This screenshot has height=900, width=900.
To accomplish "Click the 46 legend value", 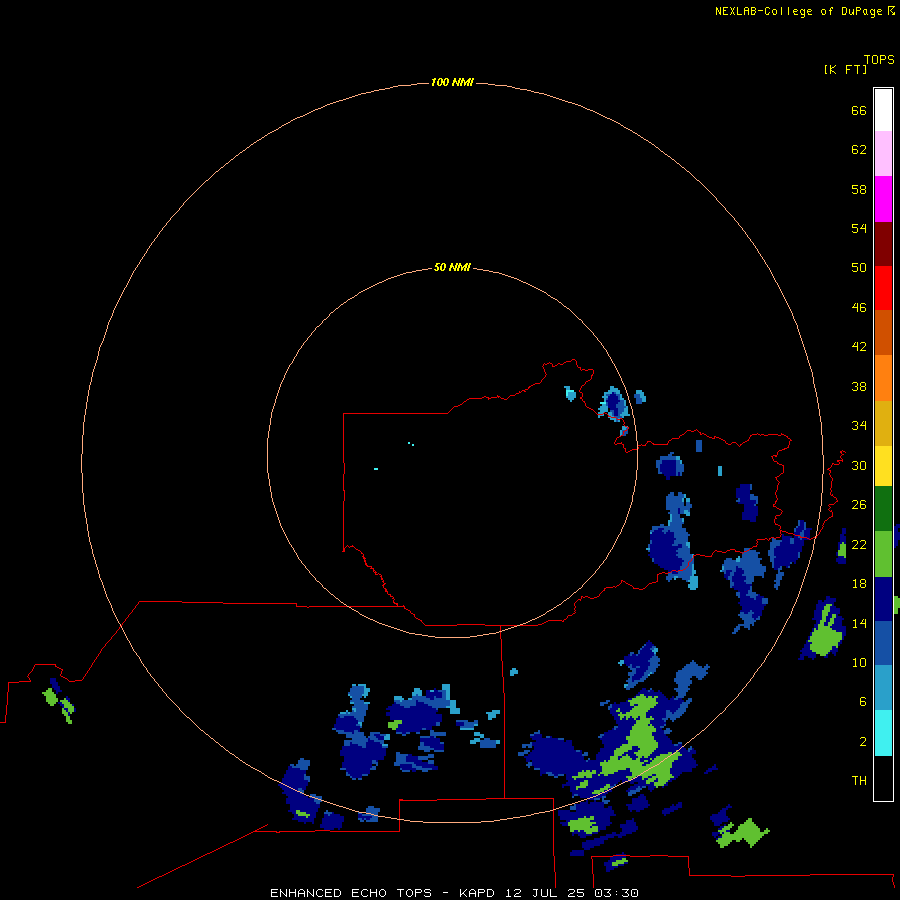I will [859, 307].
